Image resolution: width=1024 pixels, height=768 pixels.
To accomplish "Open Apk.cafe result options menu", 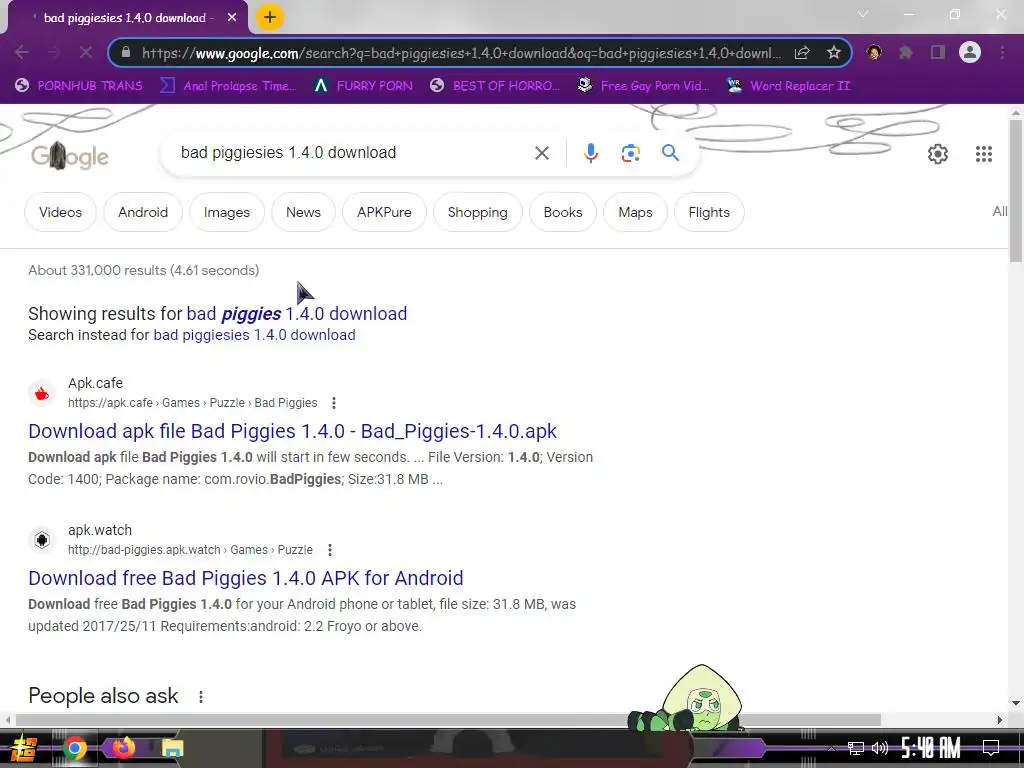I will click(334, 403).
